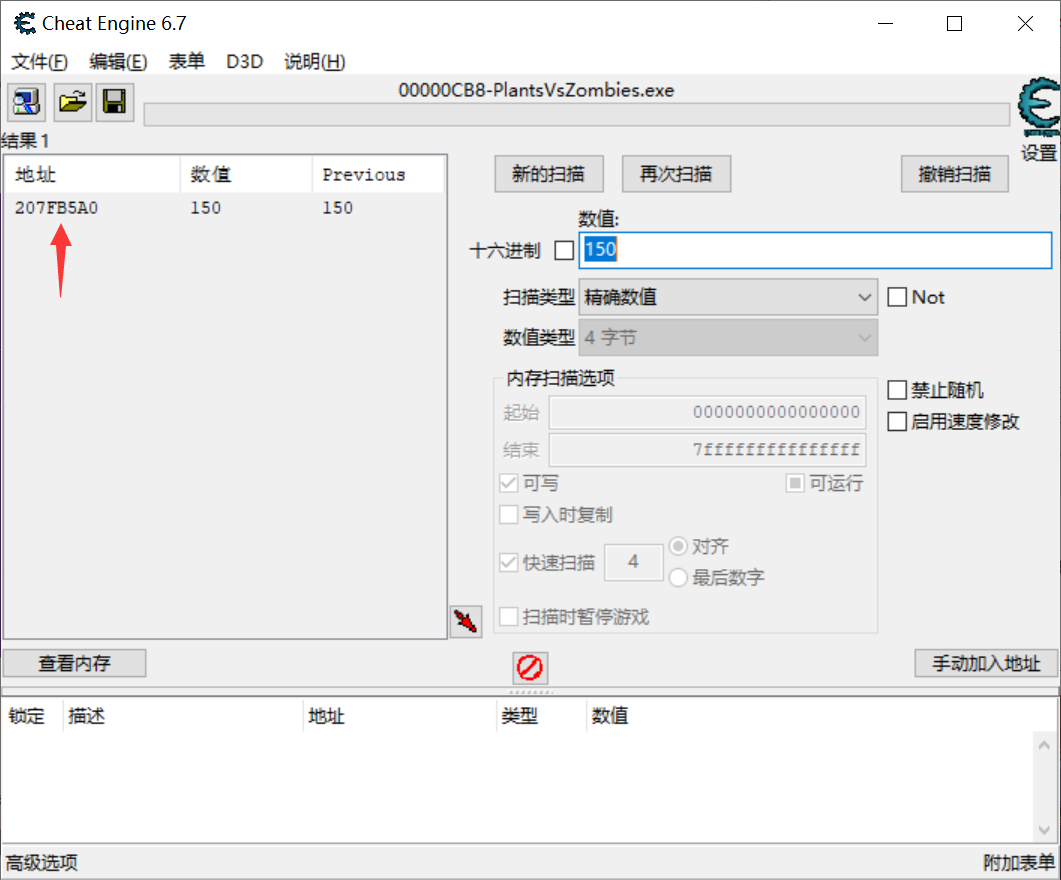Select the 对齐 radio button
The height and width of the screenshot is (880, 1061).
coord(678,546)
